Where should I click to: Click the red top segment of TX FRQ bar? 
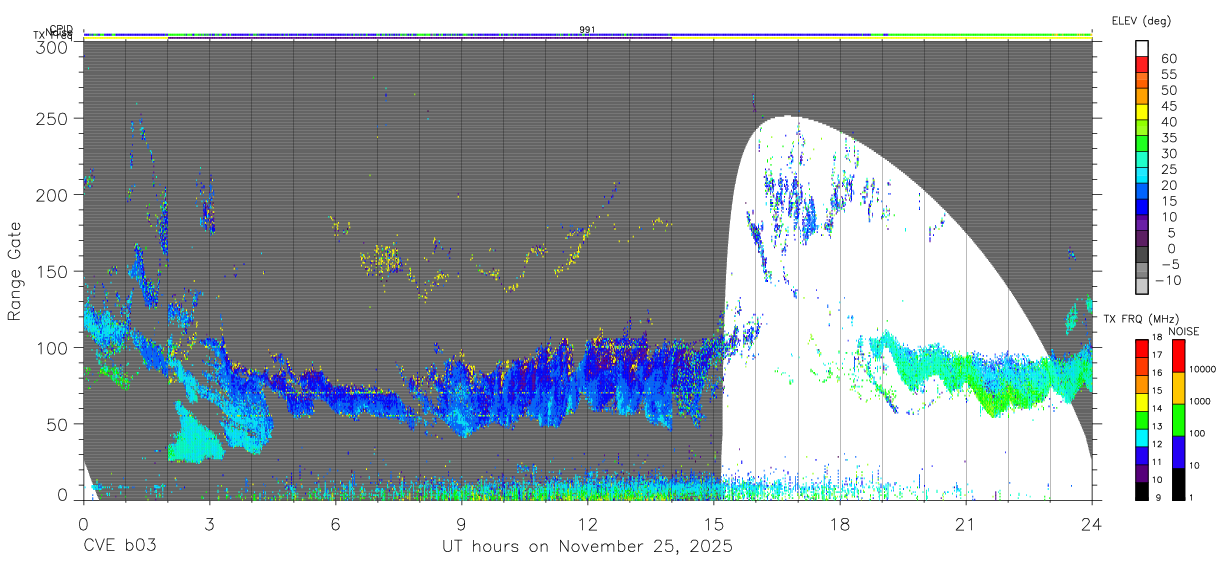point(1142,348)
